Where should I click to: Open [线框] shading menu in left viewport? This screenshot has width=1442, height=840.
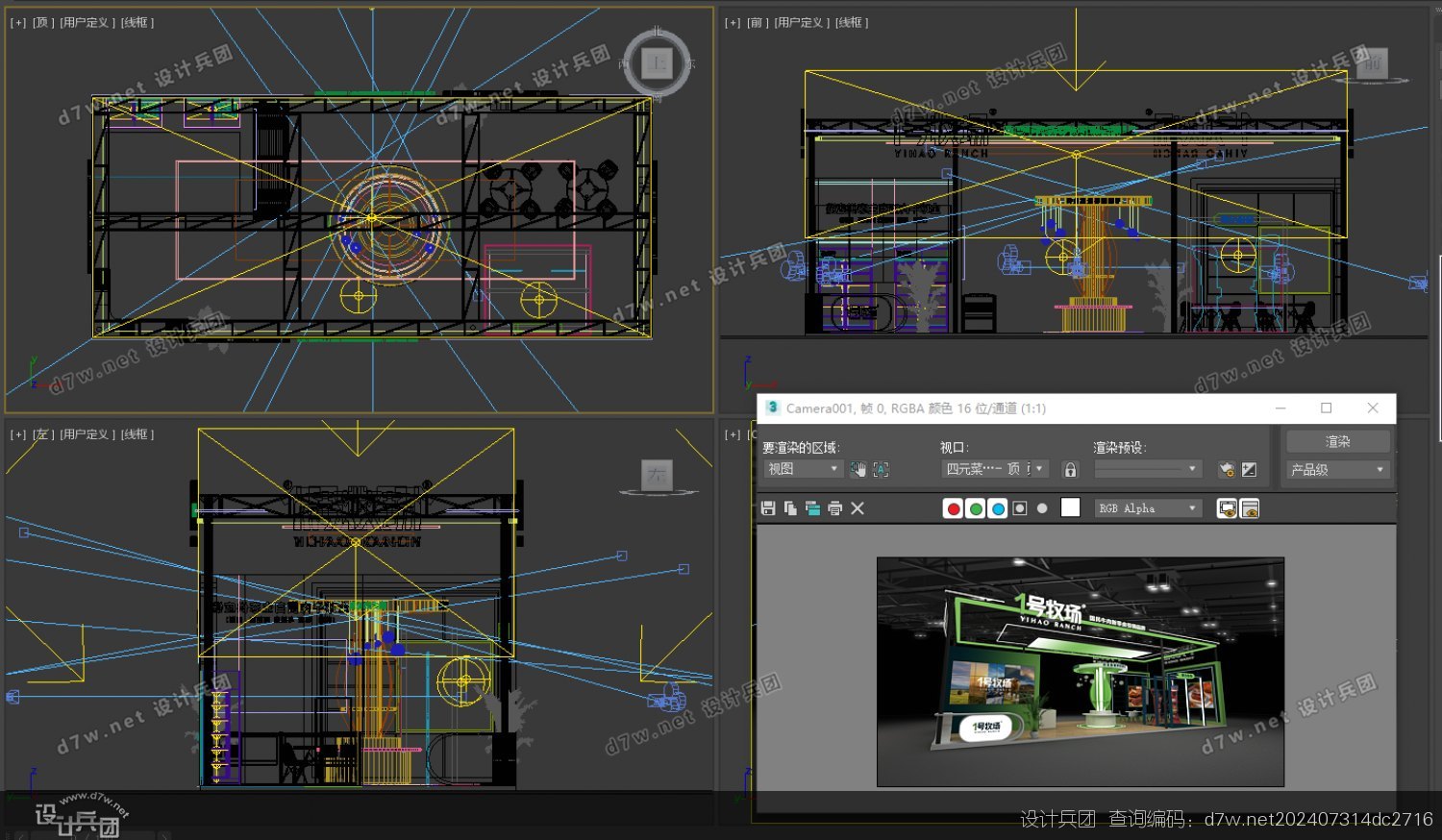(x=137, y=434)
